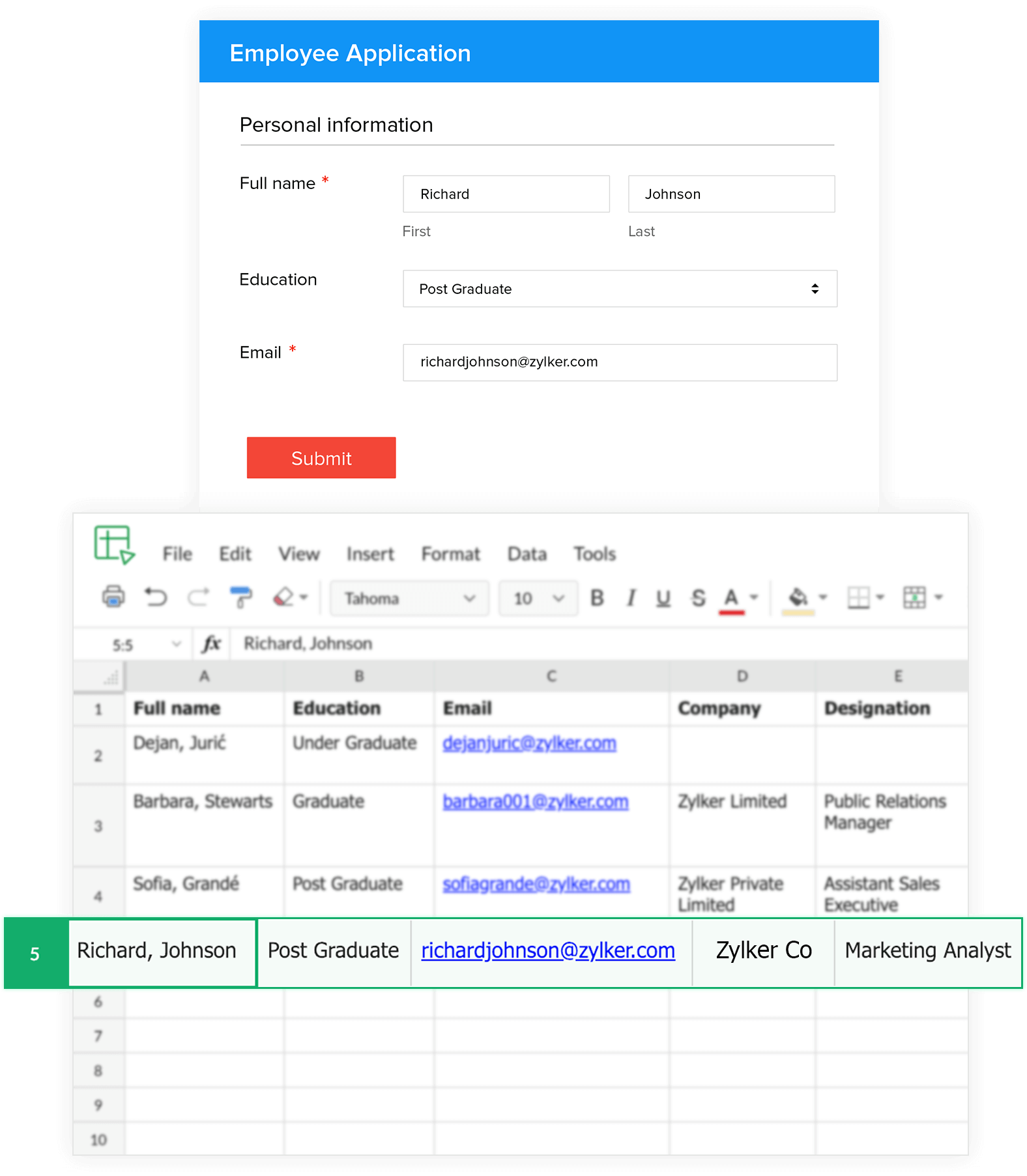Select the 'Under Graduate' cell
This screenshot has height=1176, width=1027.
pyautogui.click(x=359, y=755)
